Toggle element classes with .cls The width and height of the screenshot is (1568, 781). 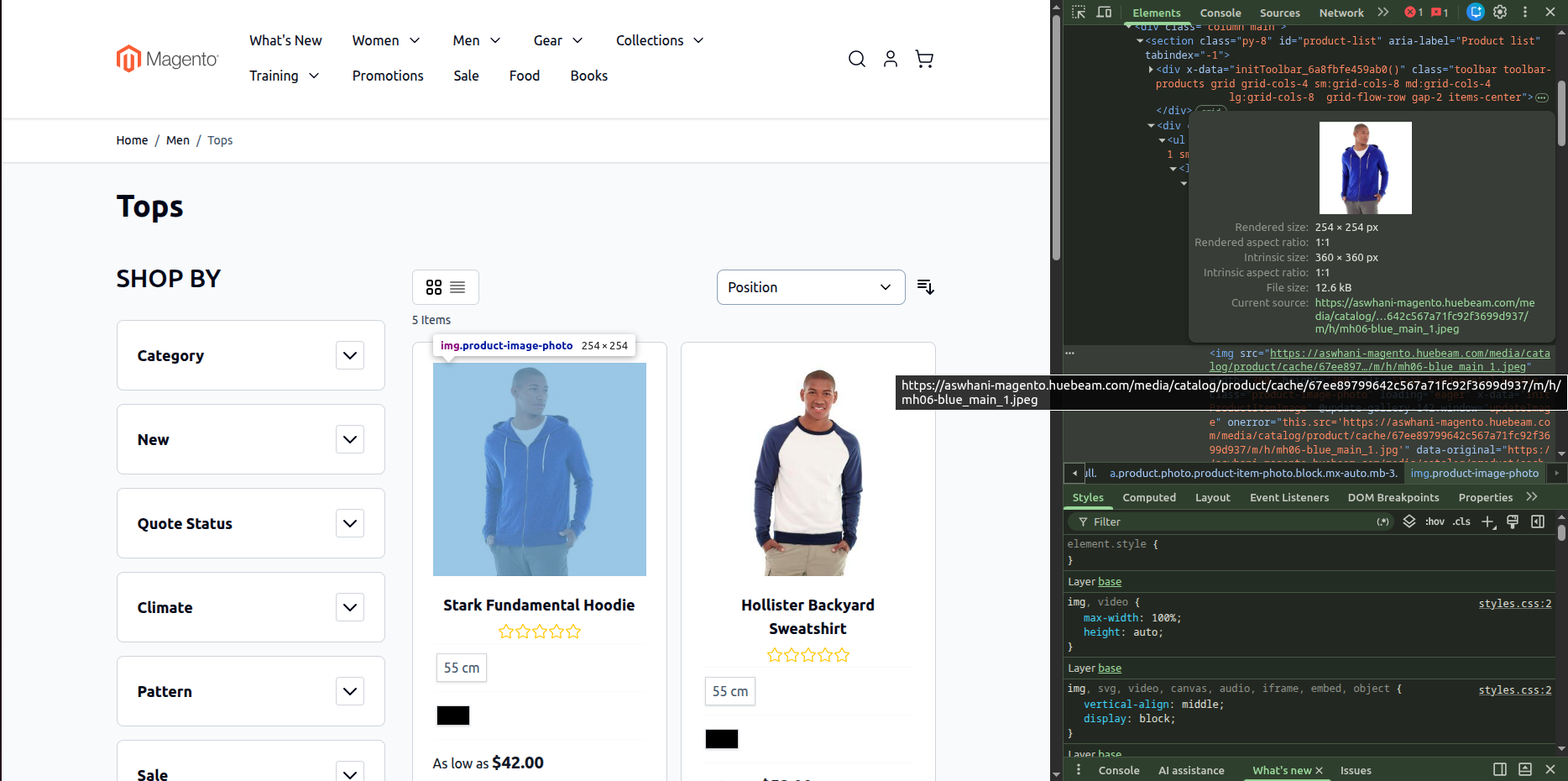click(1461, 522)
